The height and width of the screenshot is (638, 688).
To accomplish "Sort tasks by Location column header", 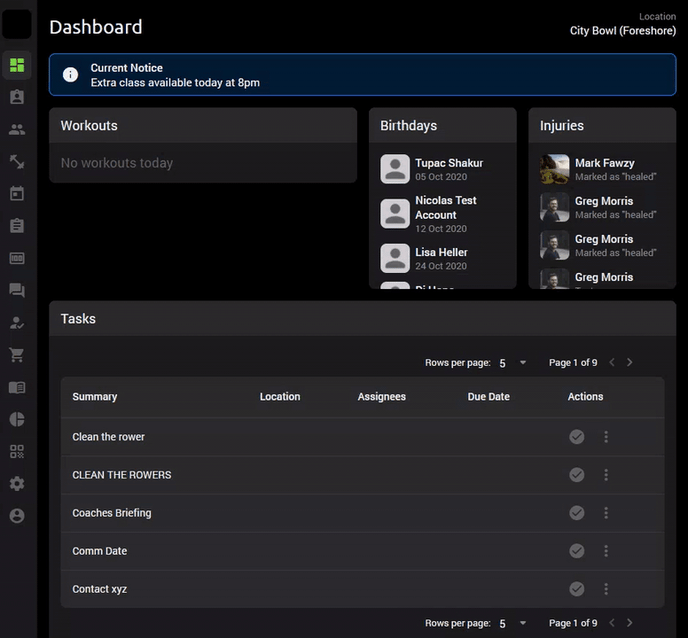I will (280, 397).
